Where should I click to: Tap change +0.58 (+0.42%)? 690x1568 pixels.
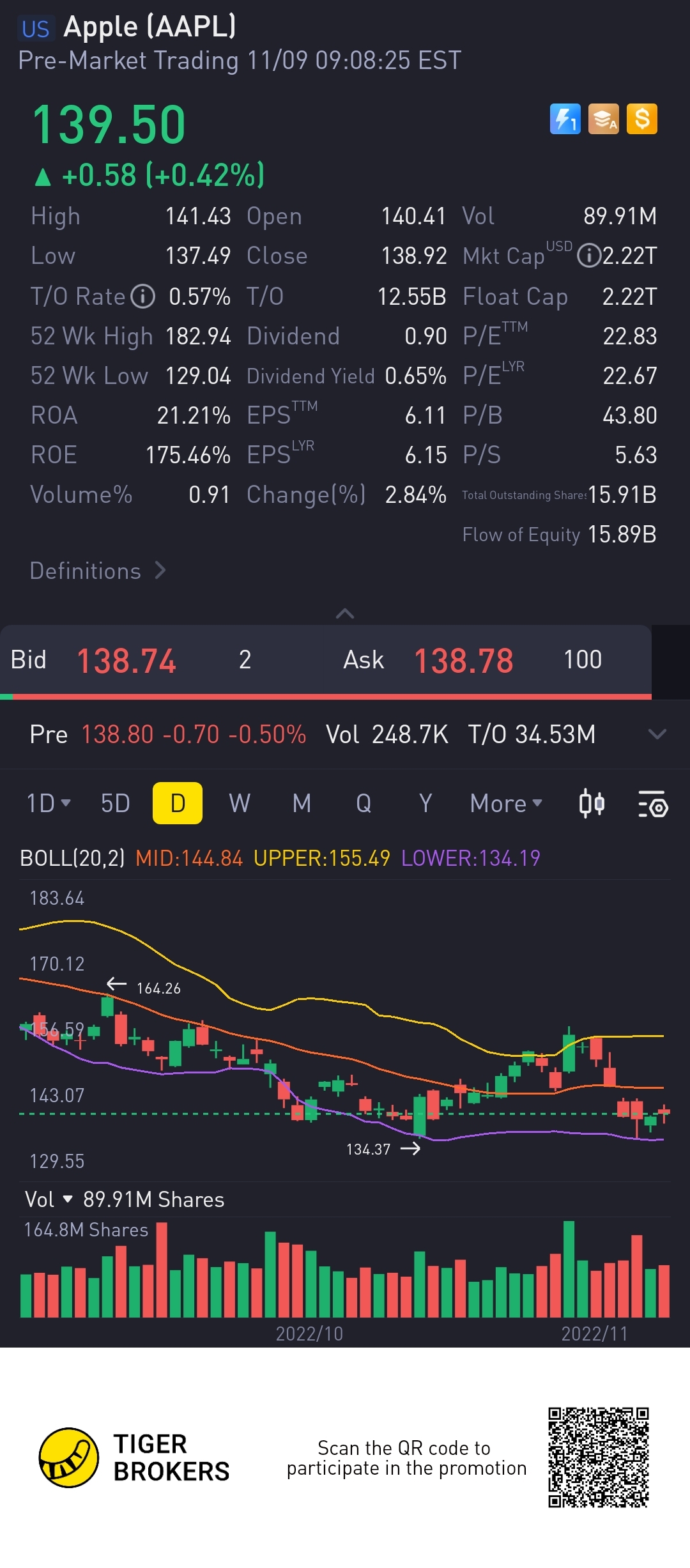(x=150, y=175)
